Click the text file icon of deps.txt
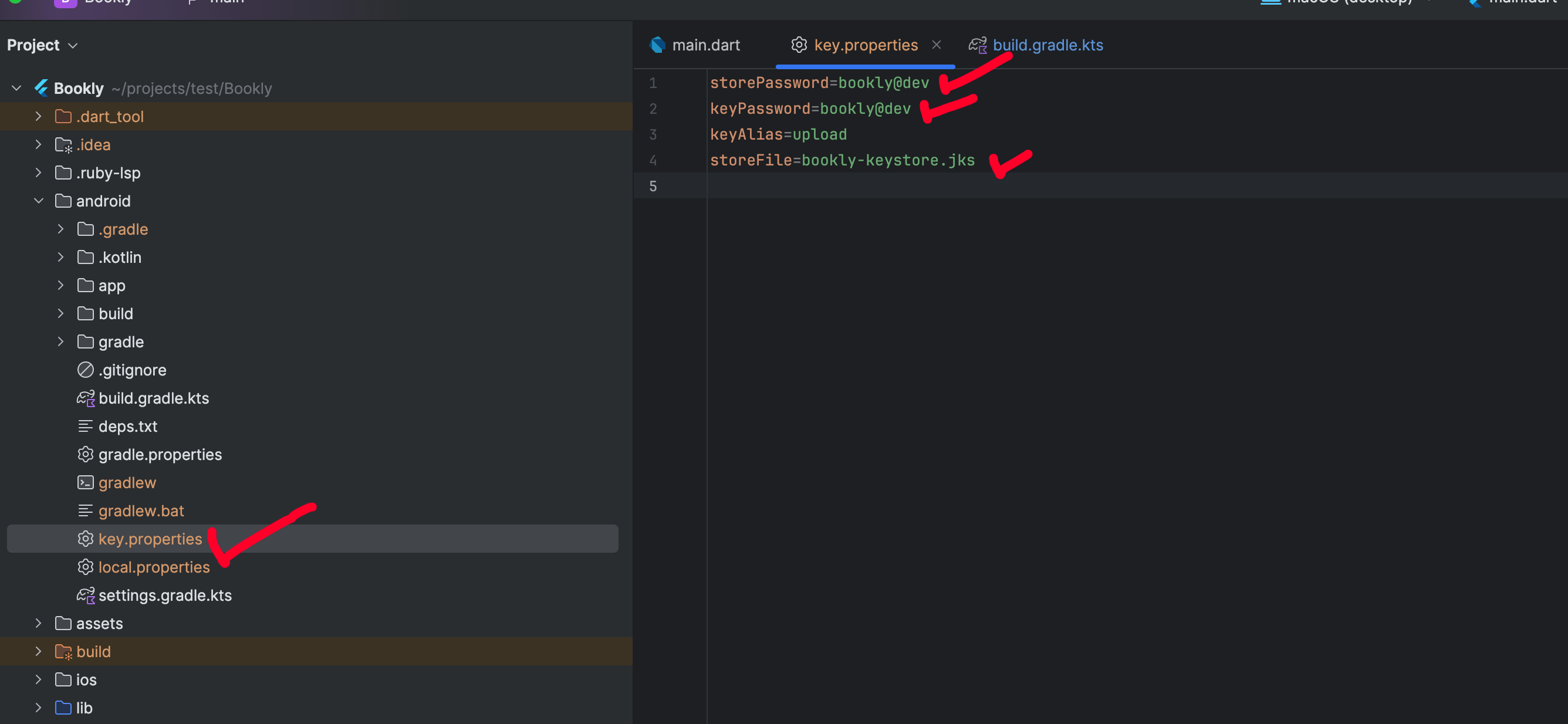The image size is (1568, 724). point(85,426)
